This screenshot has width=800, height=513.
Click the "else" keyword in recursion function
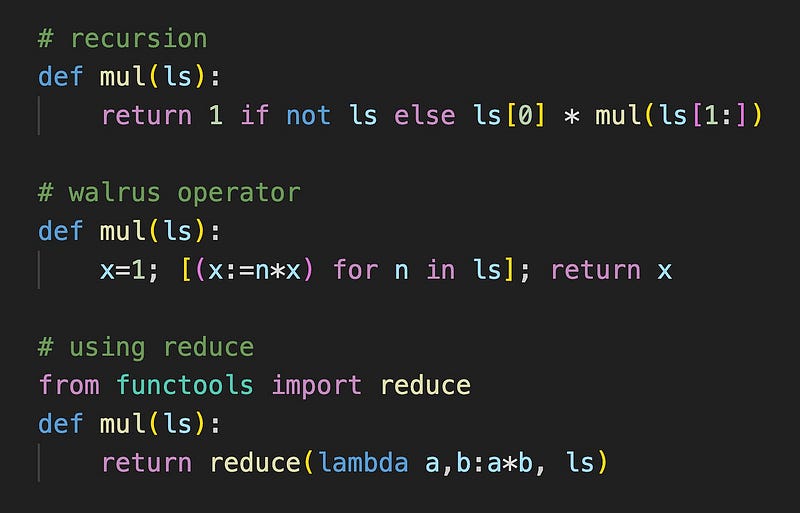(x=425, y=116)
